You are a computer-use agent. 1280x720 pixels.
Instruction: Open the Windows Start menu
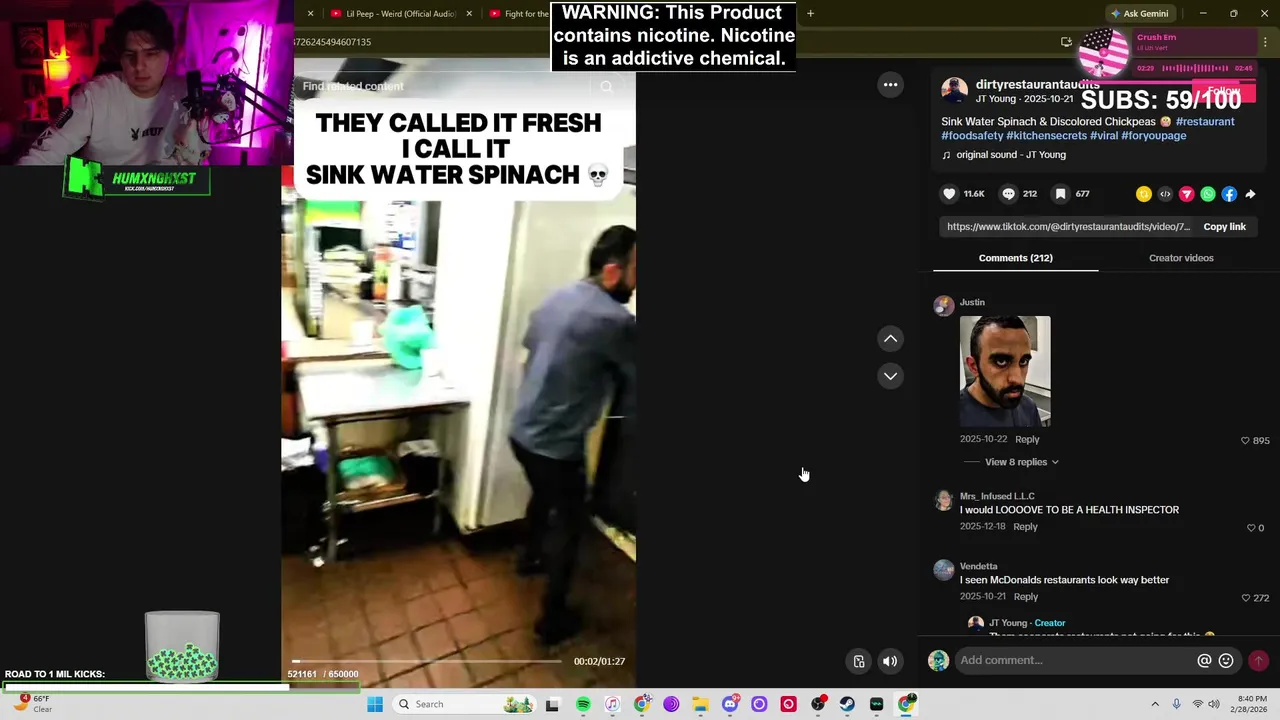pos(375,704)
